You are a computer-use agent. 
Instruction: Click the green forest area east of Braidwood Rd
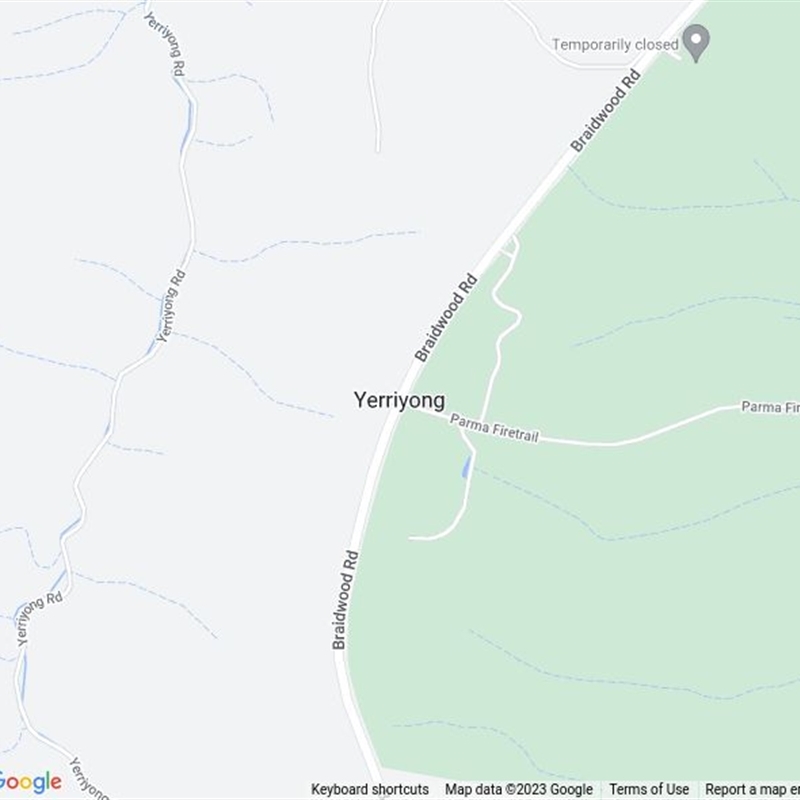[638, 587]
